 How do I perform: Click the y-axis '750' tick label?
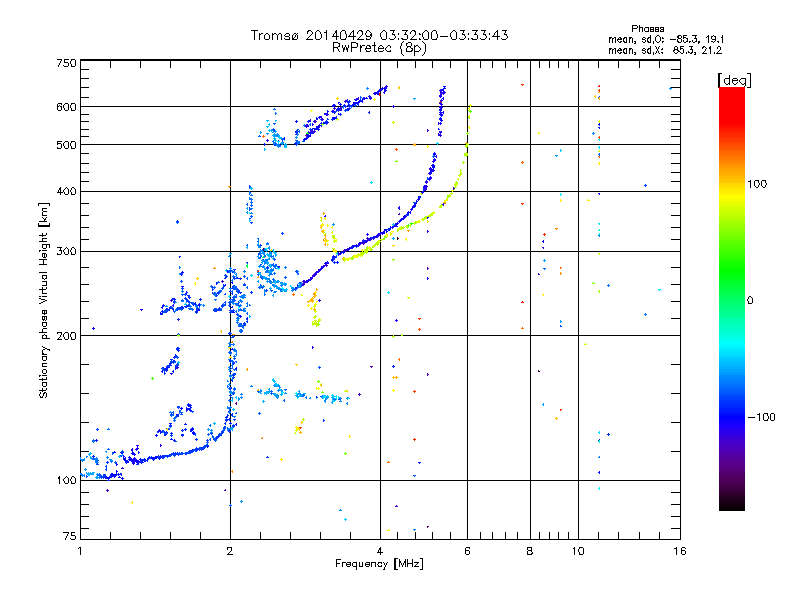(66, 63)
